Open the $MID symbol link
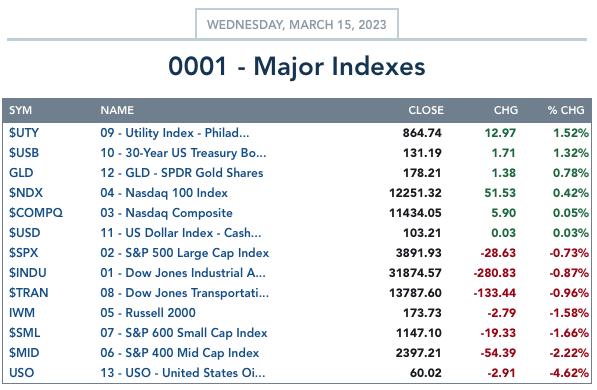The image size is (597, 390). point(24,353)
